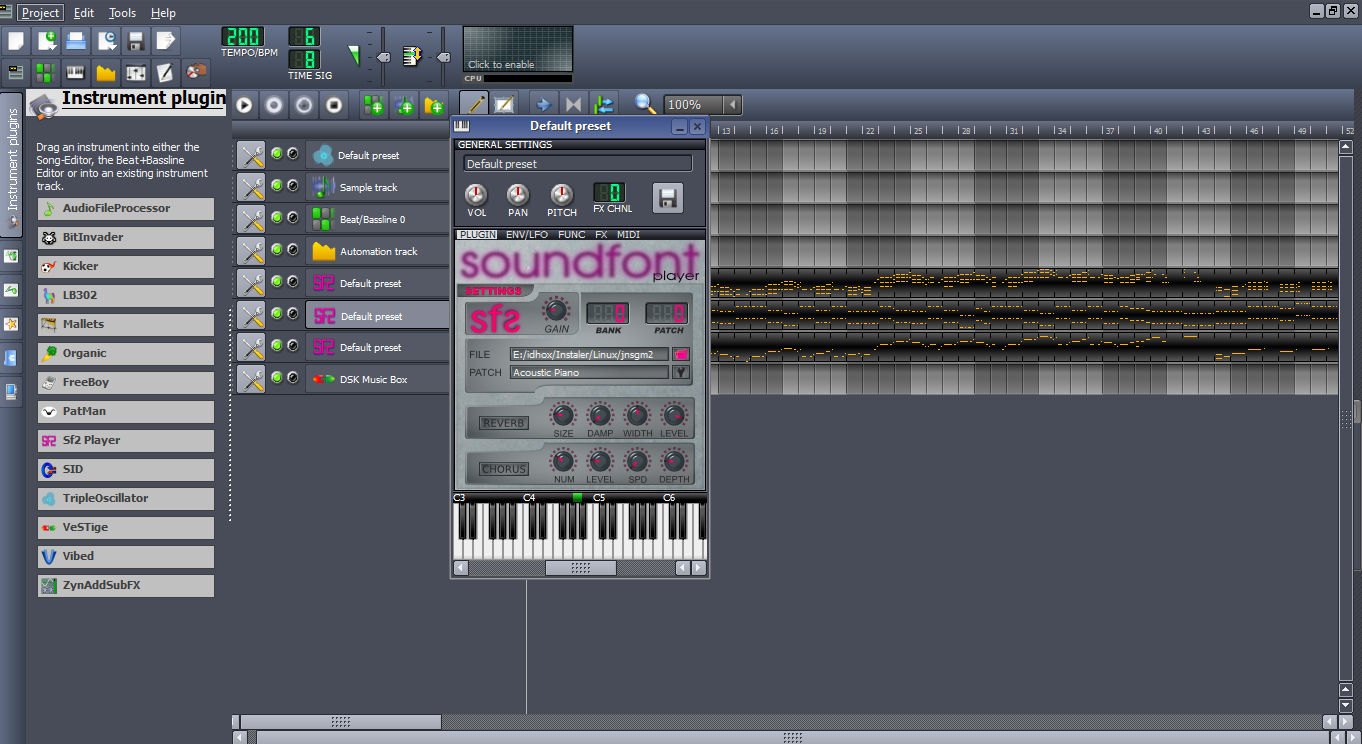The image size is (1362, 744).
Task: Open the Automation Editor
Action: (106, 72)
